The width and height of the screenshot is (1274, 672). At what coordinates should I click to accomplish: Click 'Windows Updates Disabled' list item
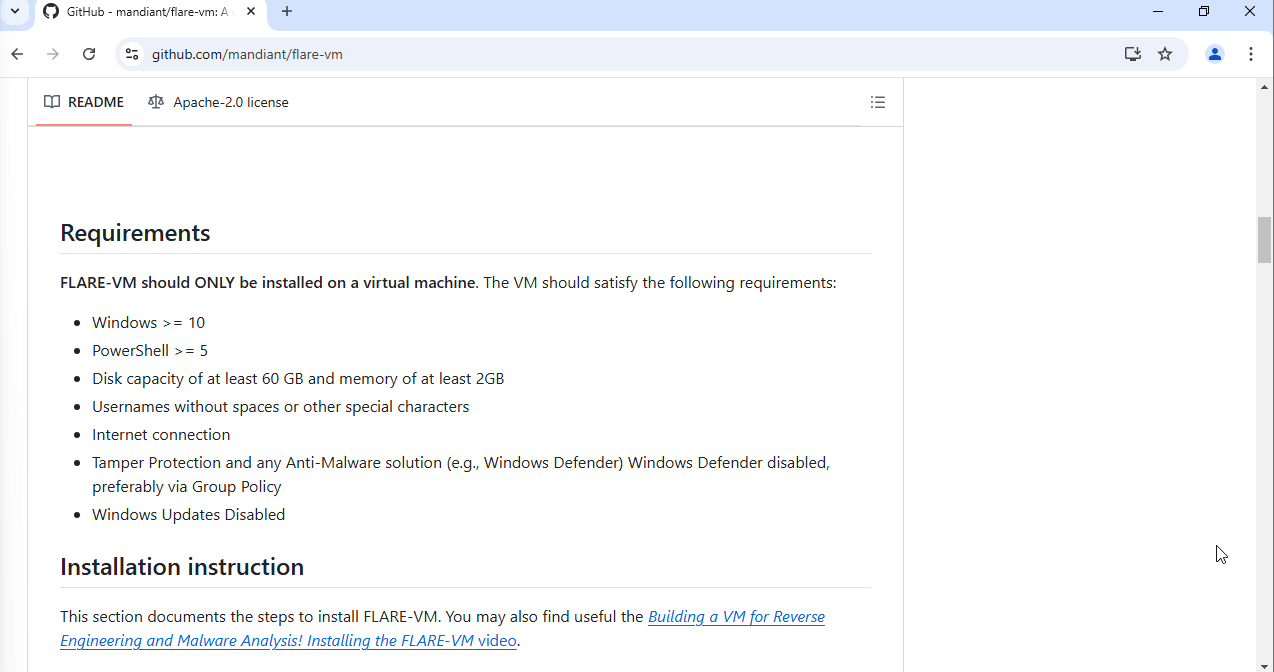click(188, 514)
